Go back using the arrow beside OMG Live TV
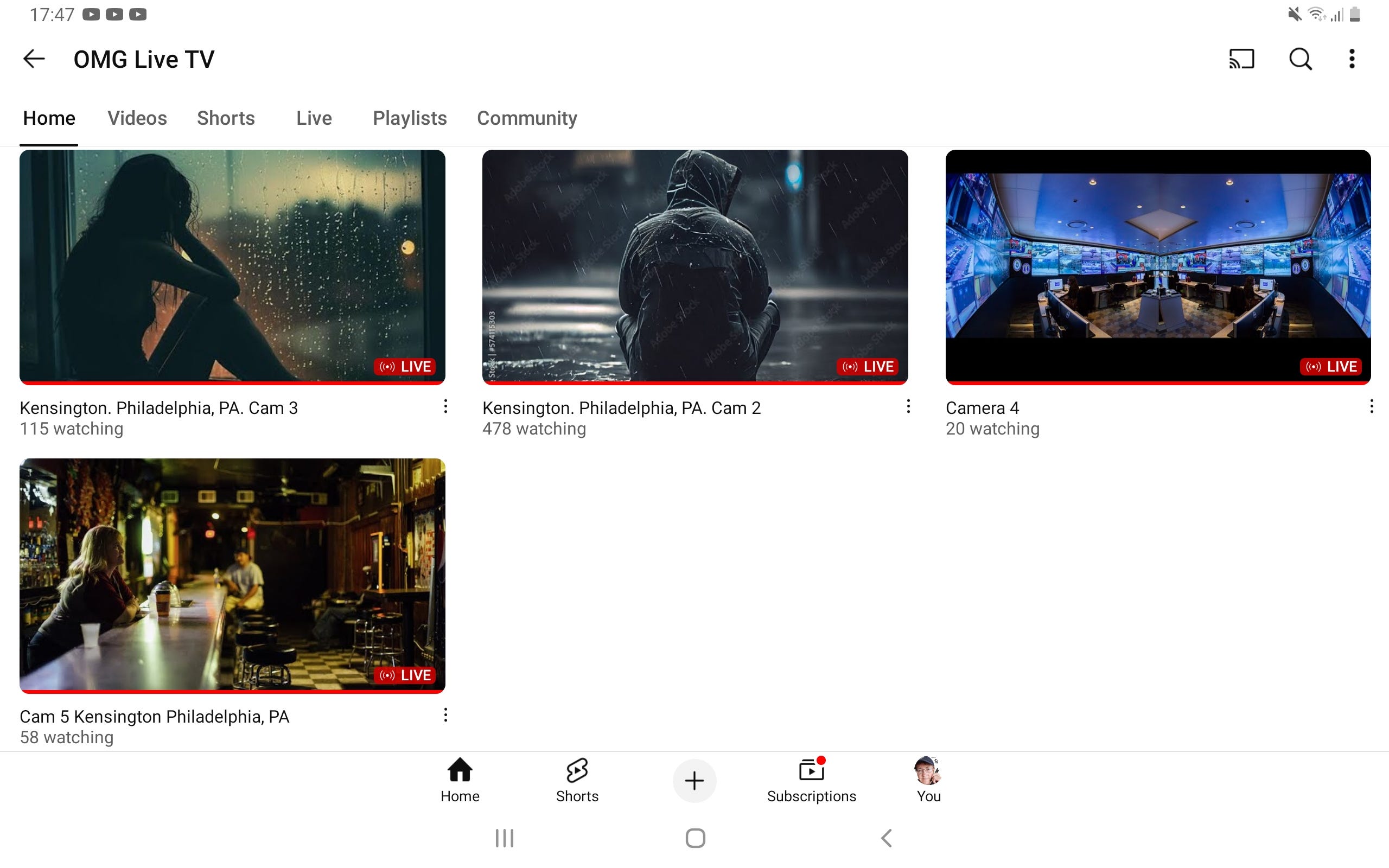This screenshot has width=1389, height=868. (x=34, y=59)
